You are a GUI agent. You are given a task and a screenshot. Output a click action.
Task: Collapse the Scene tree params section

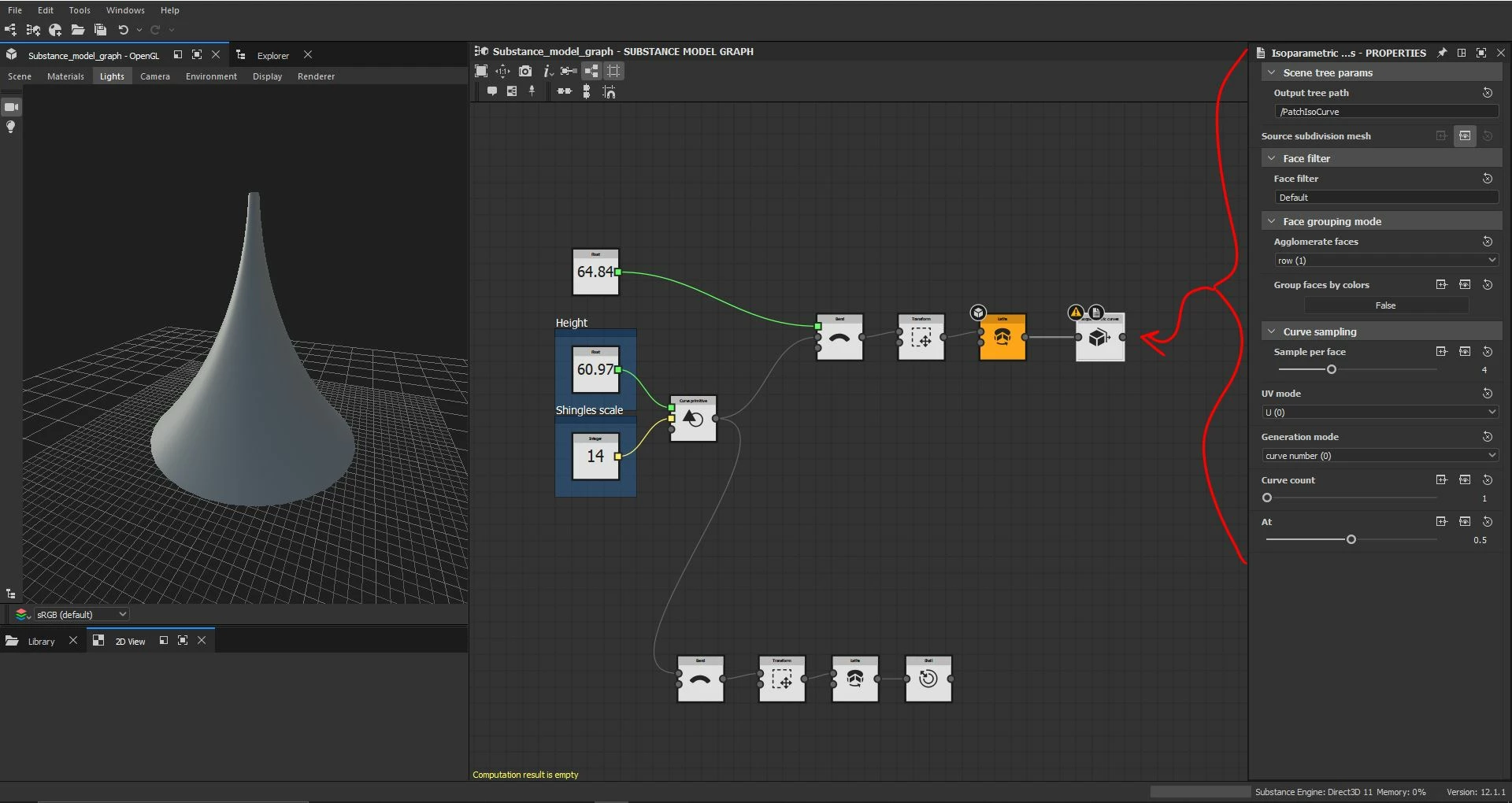[1271, 72]
